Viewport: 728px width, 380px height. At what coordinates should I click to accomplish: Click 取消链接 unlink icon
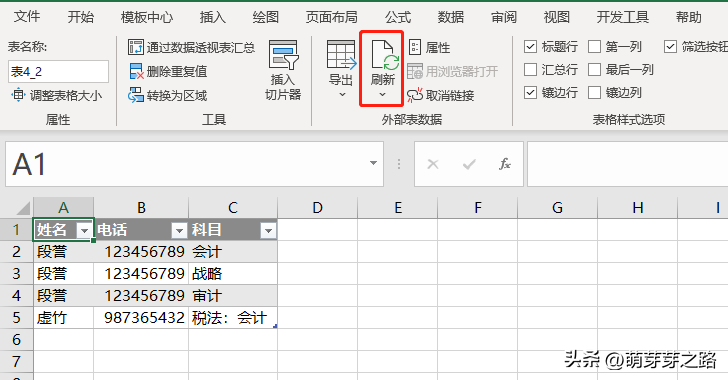pos(415,95)
